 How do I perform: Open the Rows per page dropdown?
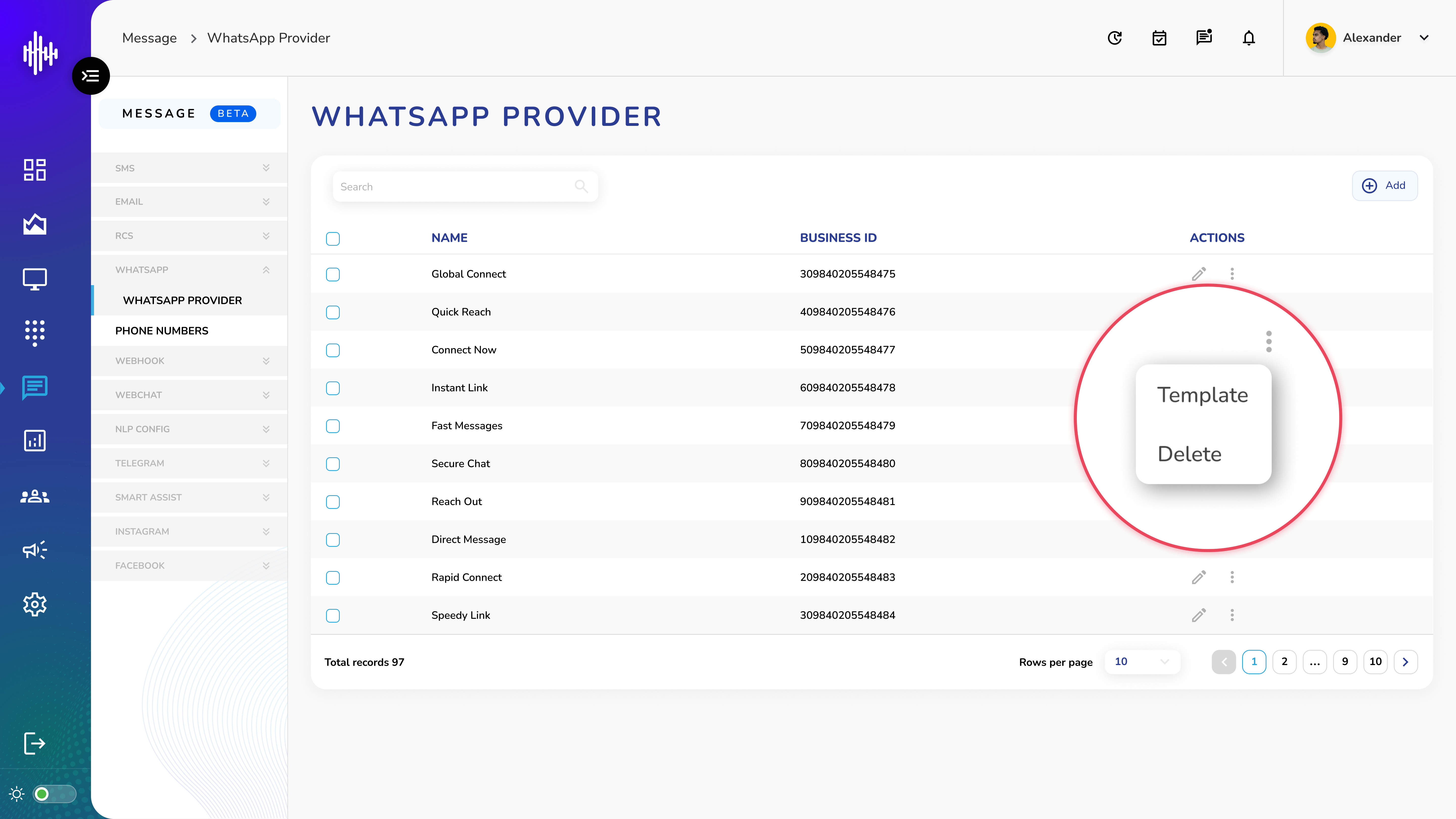pos(1142,662)
